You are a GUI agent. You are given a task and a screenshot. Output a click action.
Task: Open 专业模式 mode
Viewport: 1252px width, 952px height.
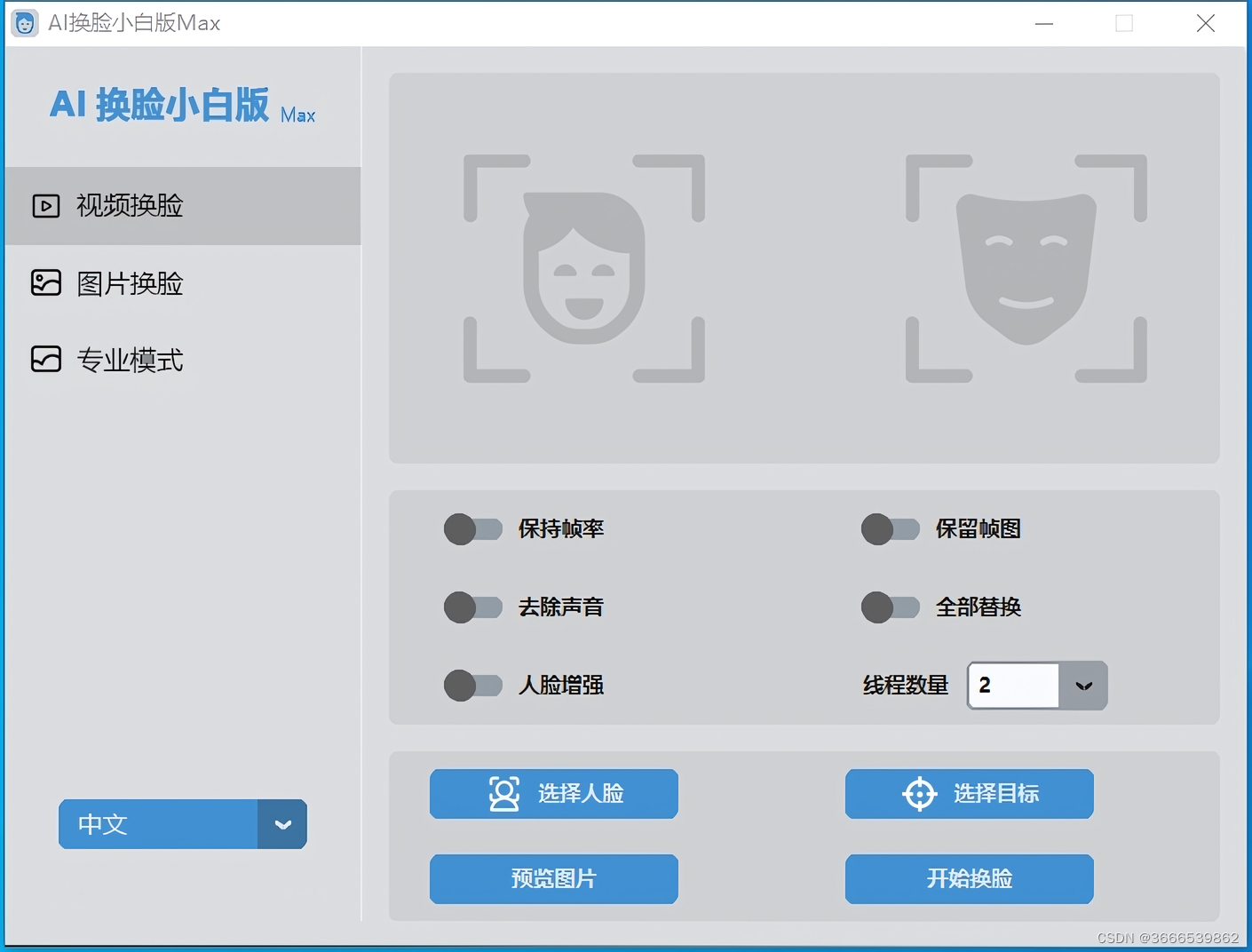pyautogui.click(x=183, y=360)
